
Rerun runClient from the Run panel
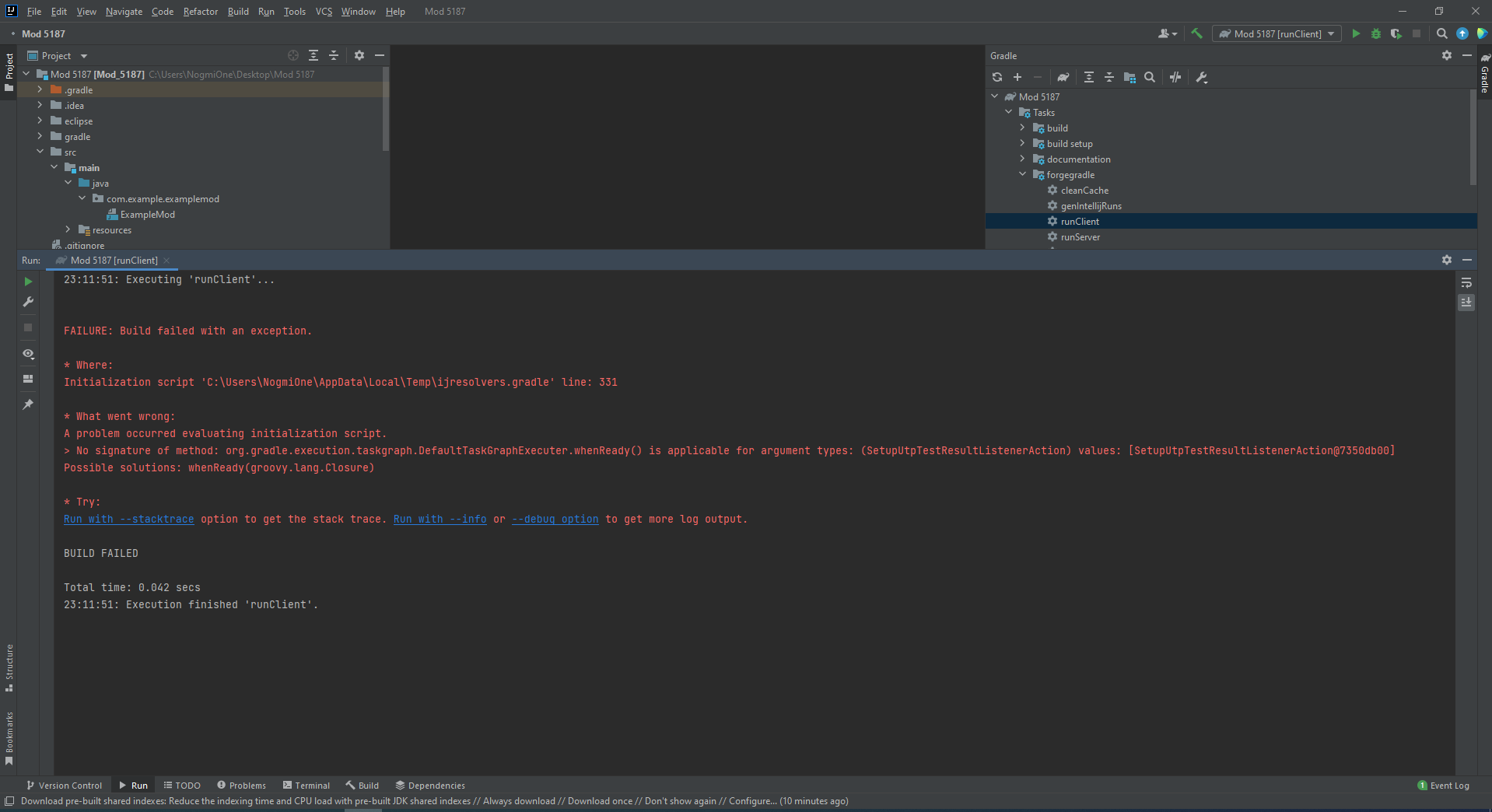coord(28,282)
